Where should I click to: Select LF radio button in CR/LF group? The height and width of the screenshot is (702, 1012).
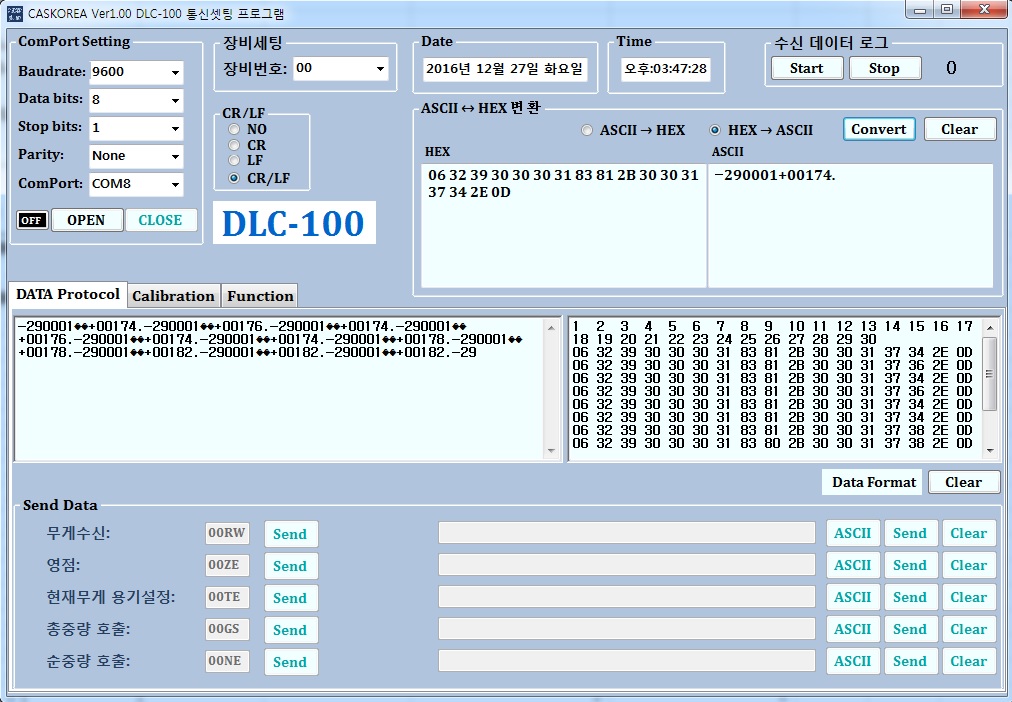pyautogui.click(x=234, y=160)
